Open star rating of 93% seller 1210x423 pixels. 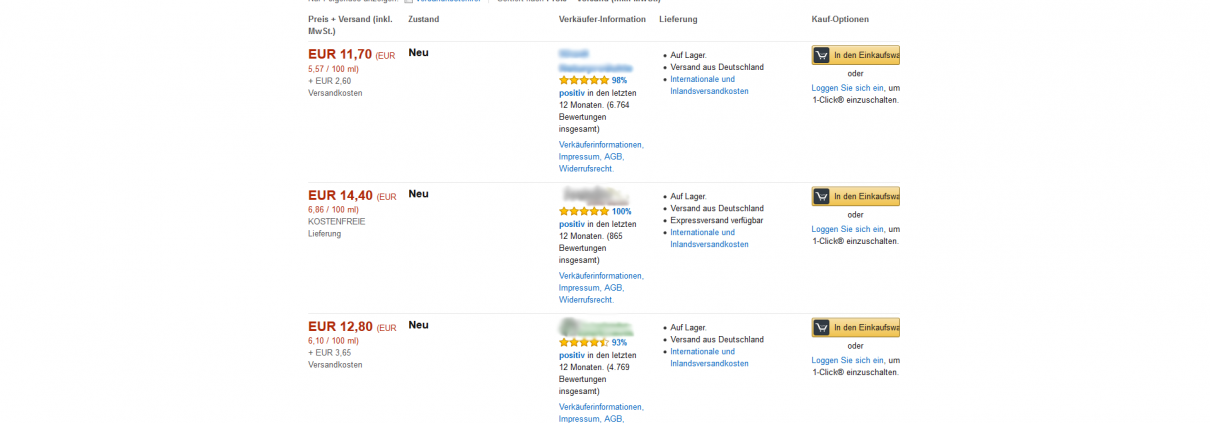pos(584,342)
